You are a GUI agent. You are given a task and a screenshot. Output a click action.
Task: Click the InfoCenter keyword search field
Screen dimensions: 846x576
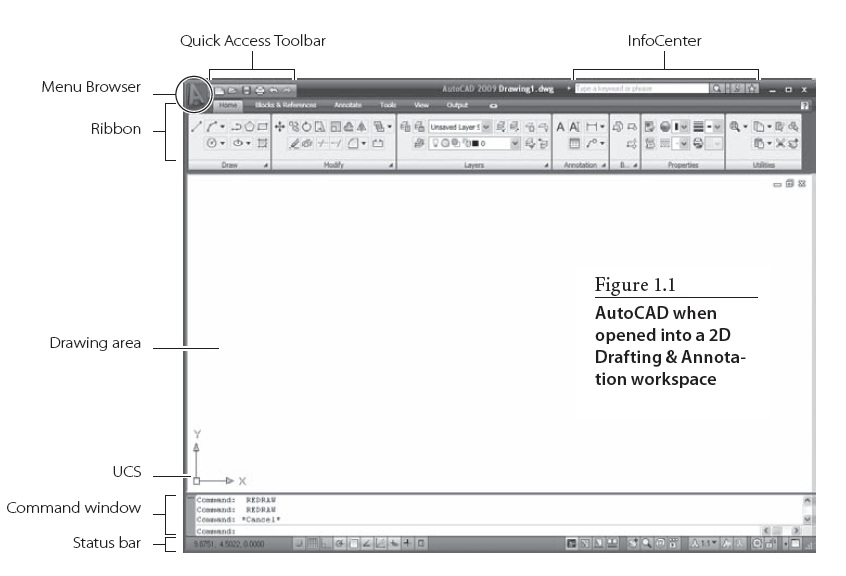point(640,89)
